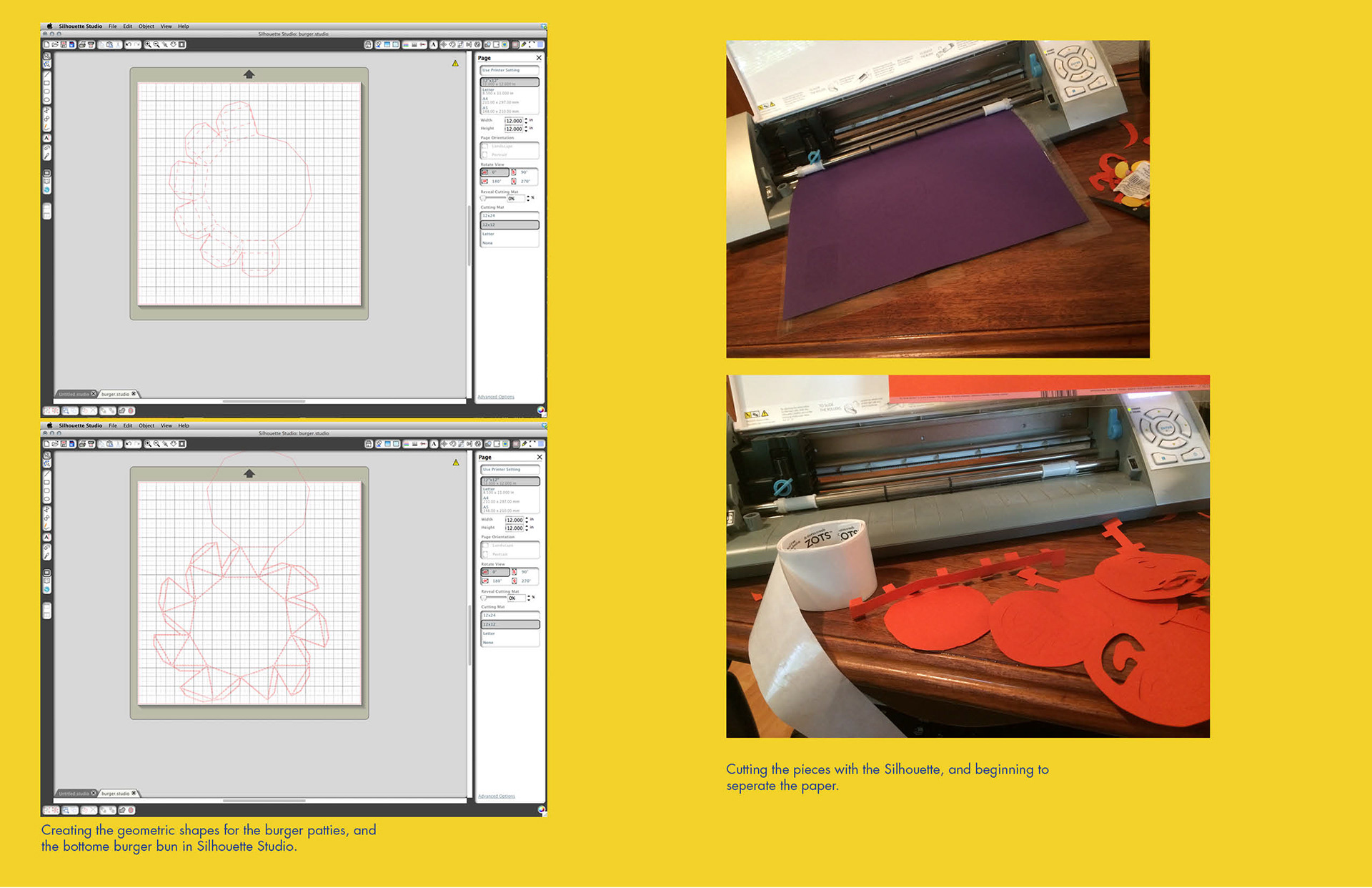Screen dimensions: 1372x888
Task: Select 12x24 cutting mat in top Page panel
Action: click(509, 215)
